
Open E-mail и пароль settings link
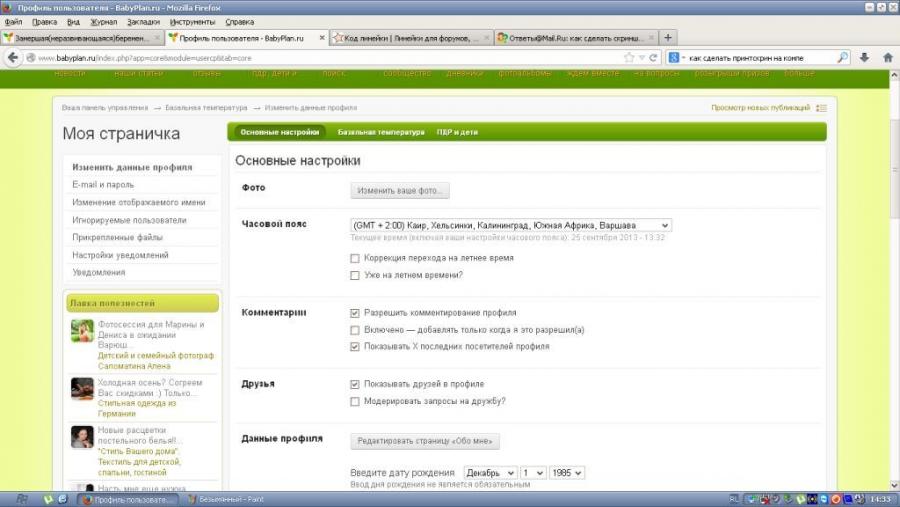[103, 185]
